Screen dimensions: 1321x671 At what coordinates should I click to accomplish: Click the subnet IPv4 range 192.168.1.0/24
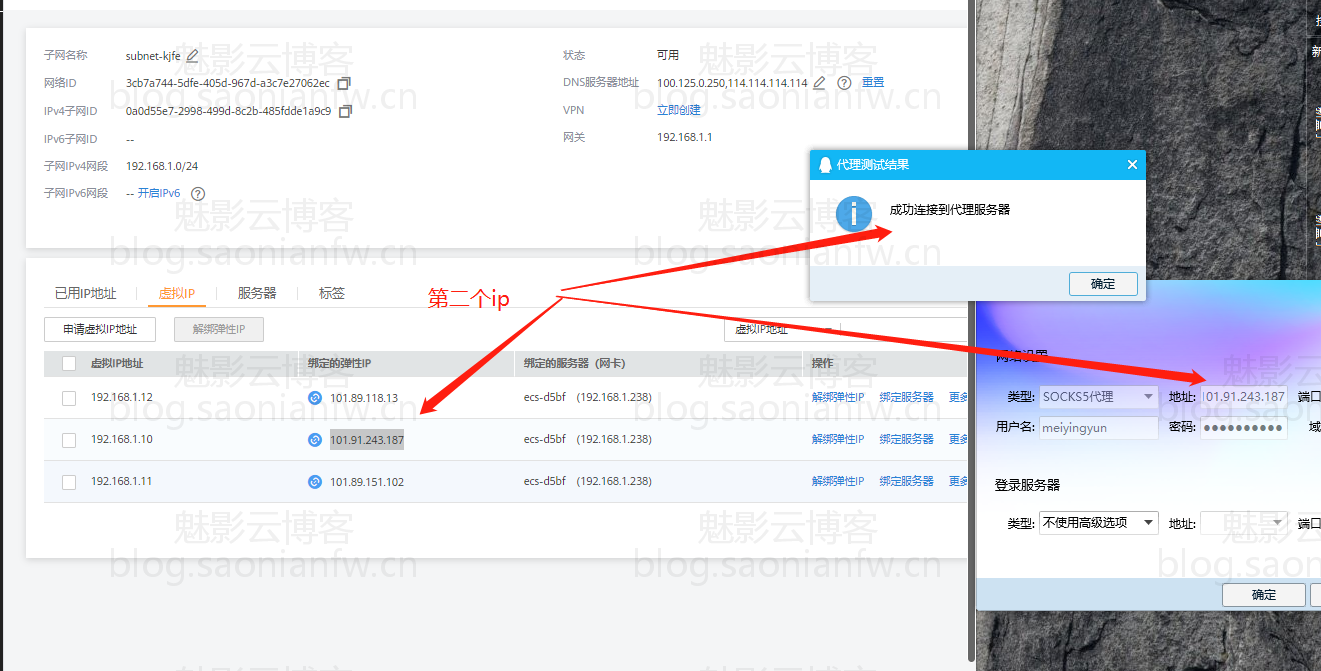pyautogui.click(x=162, y=167)
